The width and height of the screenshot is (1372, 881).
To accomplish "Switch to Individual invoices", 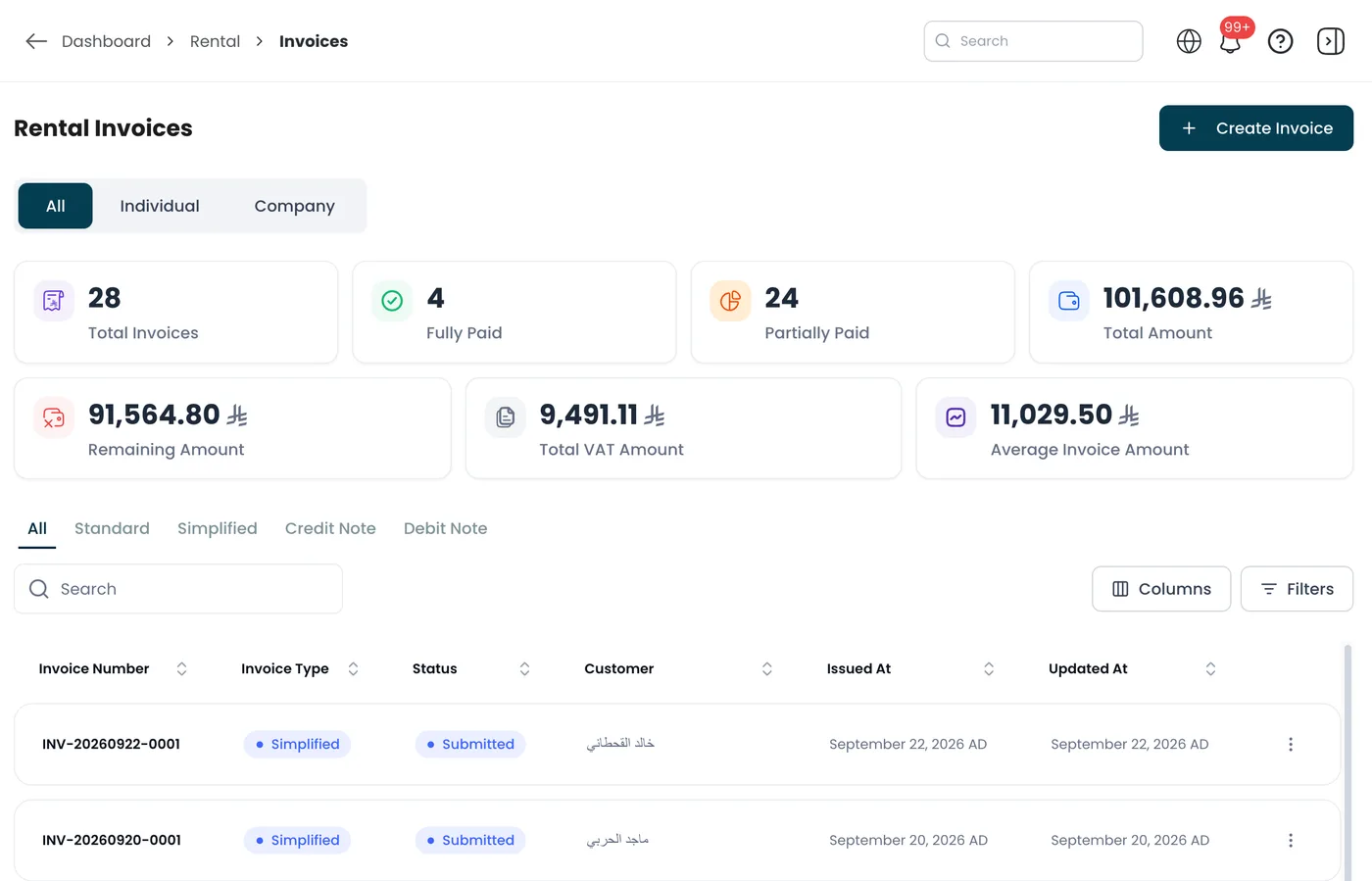I will click(x=160, y=206).
